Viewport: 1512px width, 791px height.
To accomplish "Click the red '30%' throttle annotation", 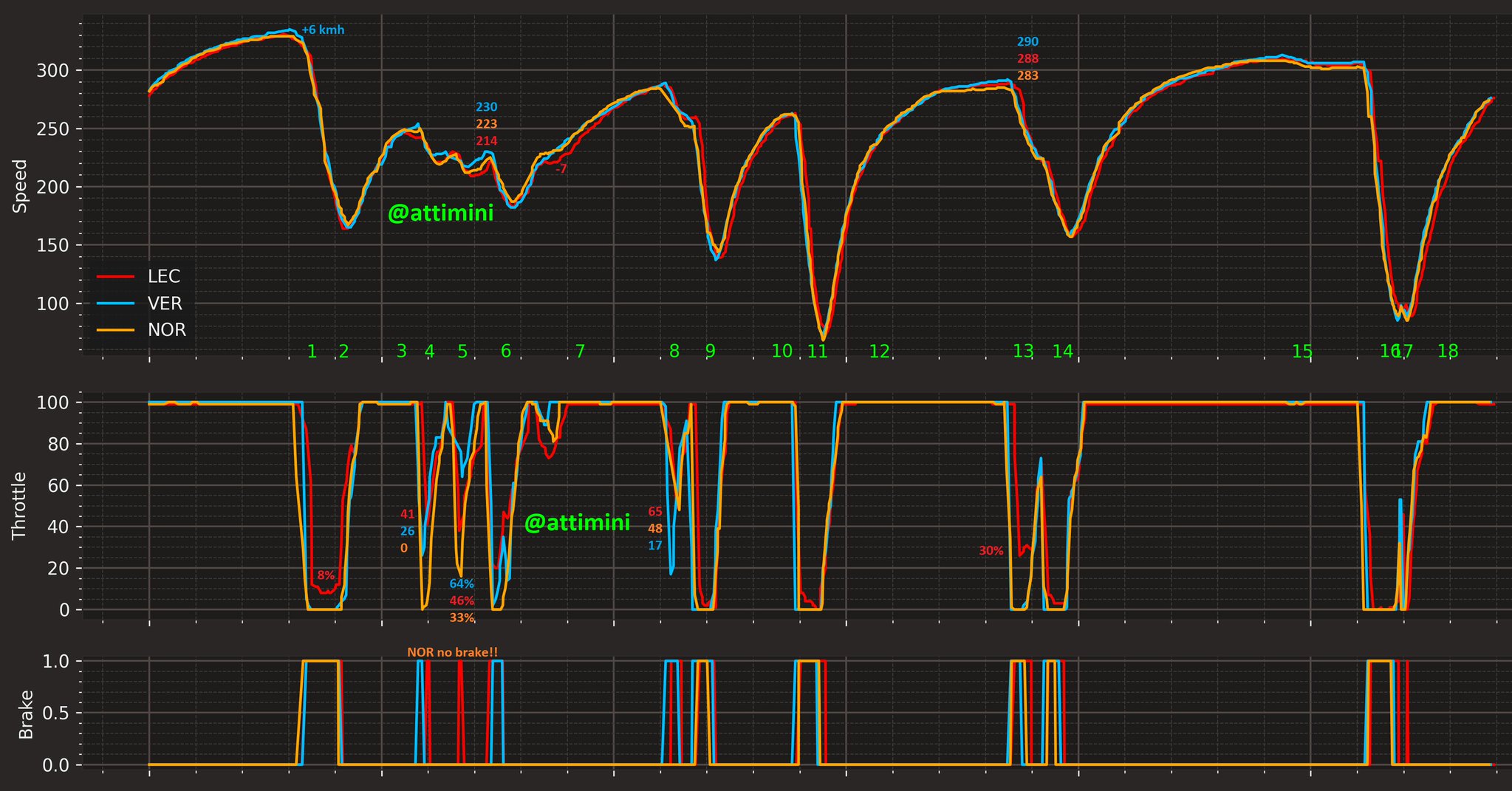I will click(x=991, y=551).
